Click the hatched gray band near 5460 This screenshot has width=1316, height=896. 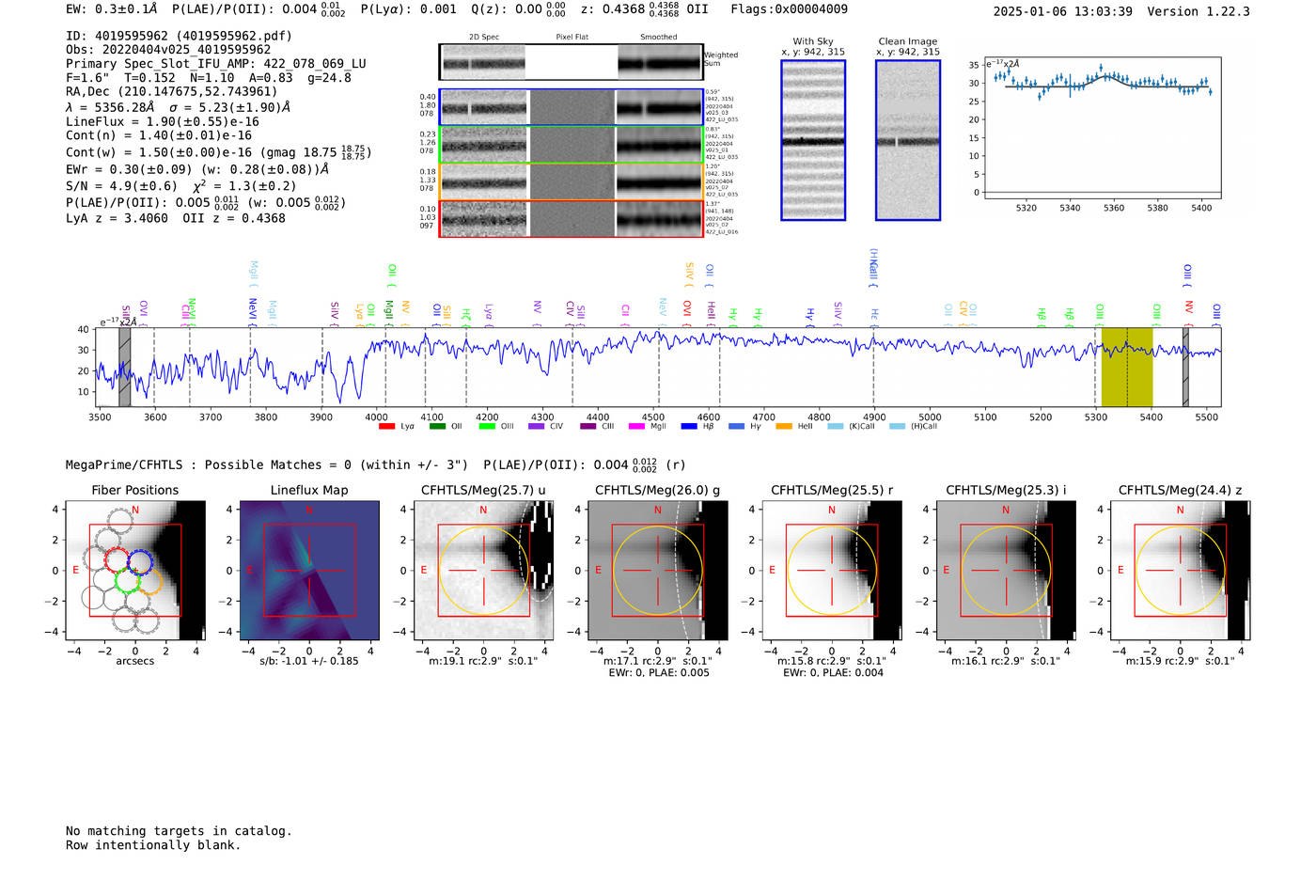[x=1185, y=367]
